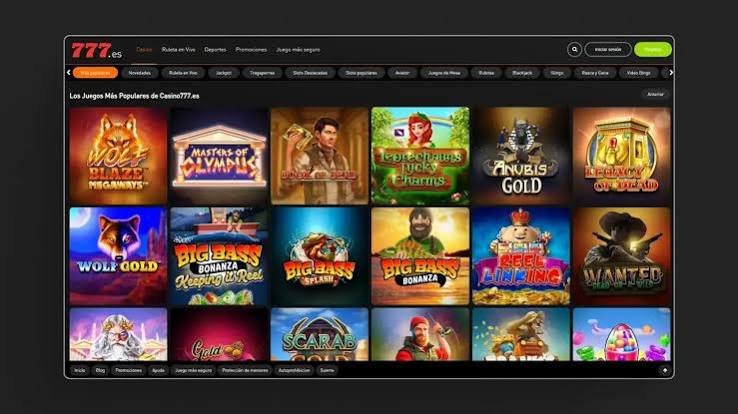The height and width of the screenshot is (414, 738).
Task: Click the Iniciar sesión button
Action: point(608,49)
